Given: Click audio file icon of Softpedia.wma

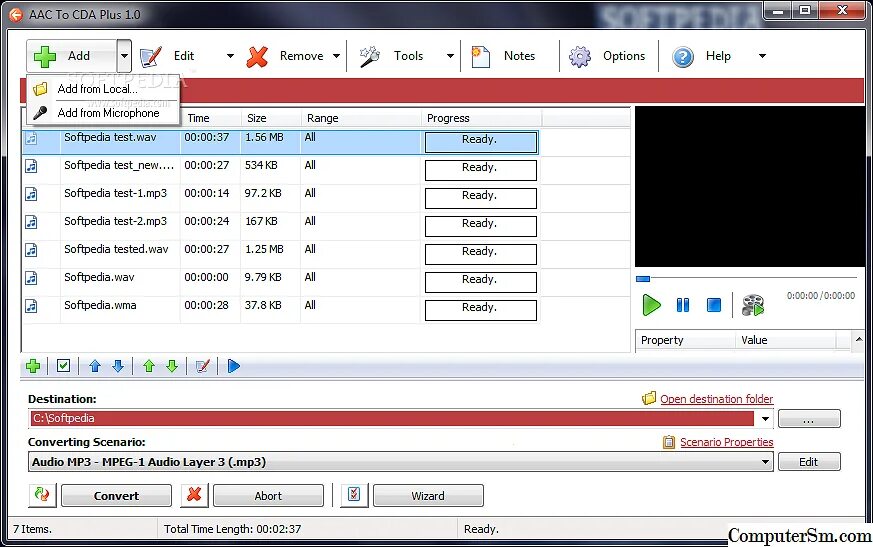Looking at the screenshot, I should click(x=32, y=306).
